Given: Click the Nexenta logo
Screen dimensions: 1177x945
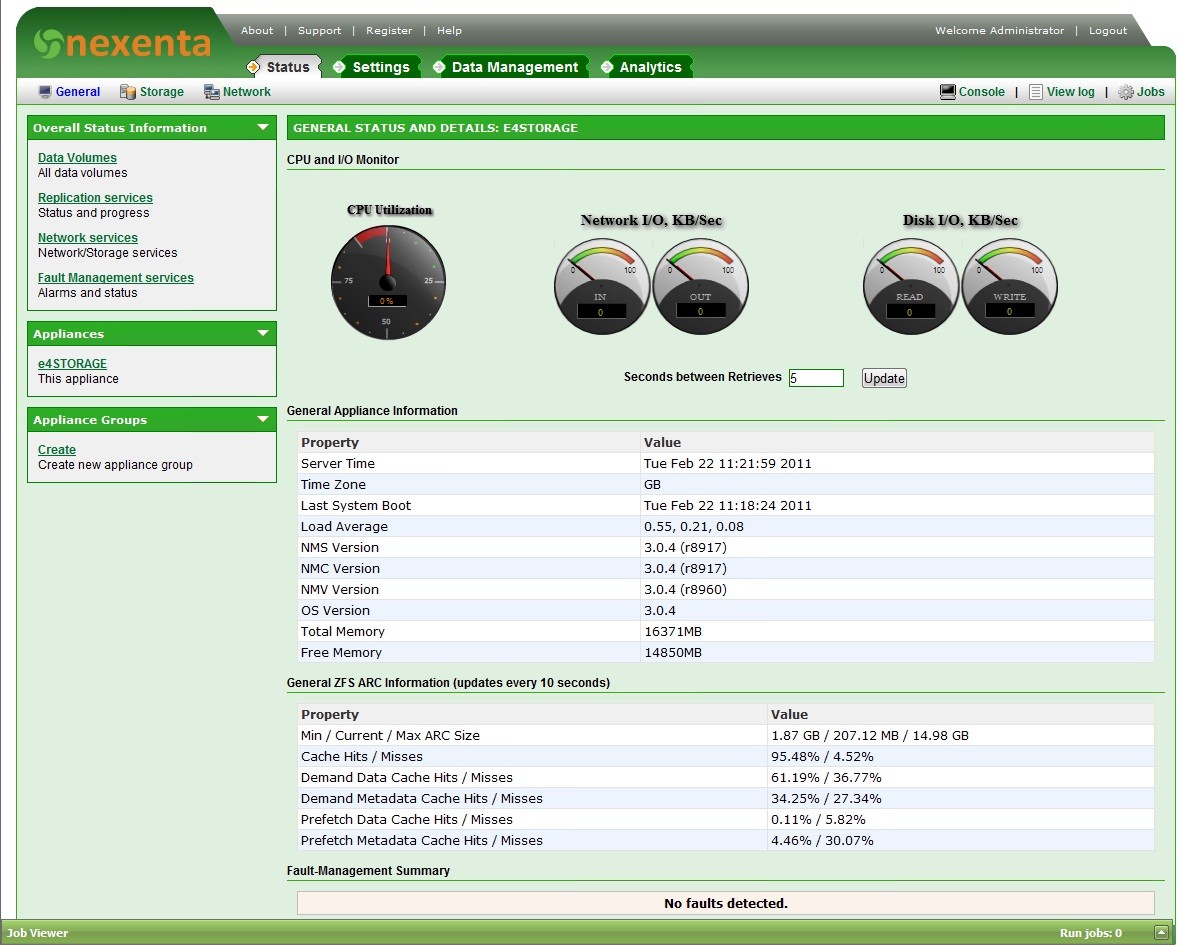Looking at the screenshot, I should 122,44.
